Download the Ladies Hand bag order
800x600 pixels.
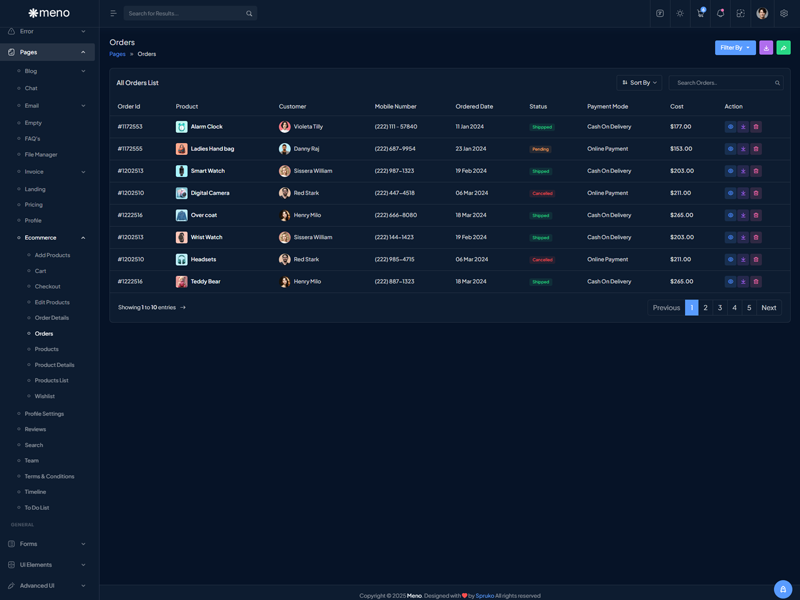pyautogui.click(x=743, y=149)
